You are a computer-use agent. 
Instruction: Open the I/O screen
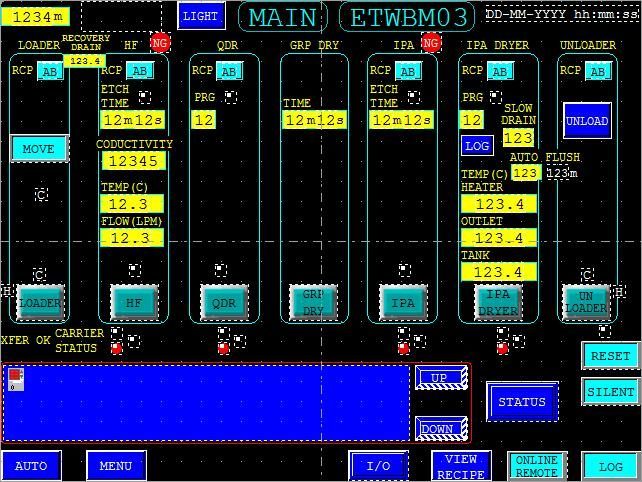[379, 466]
